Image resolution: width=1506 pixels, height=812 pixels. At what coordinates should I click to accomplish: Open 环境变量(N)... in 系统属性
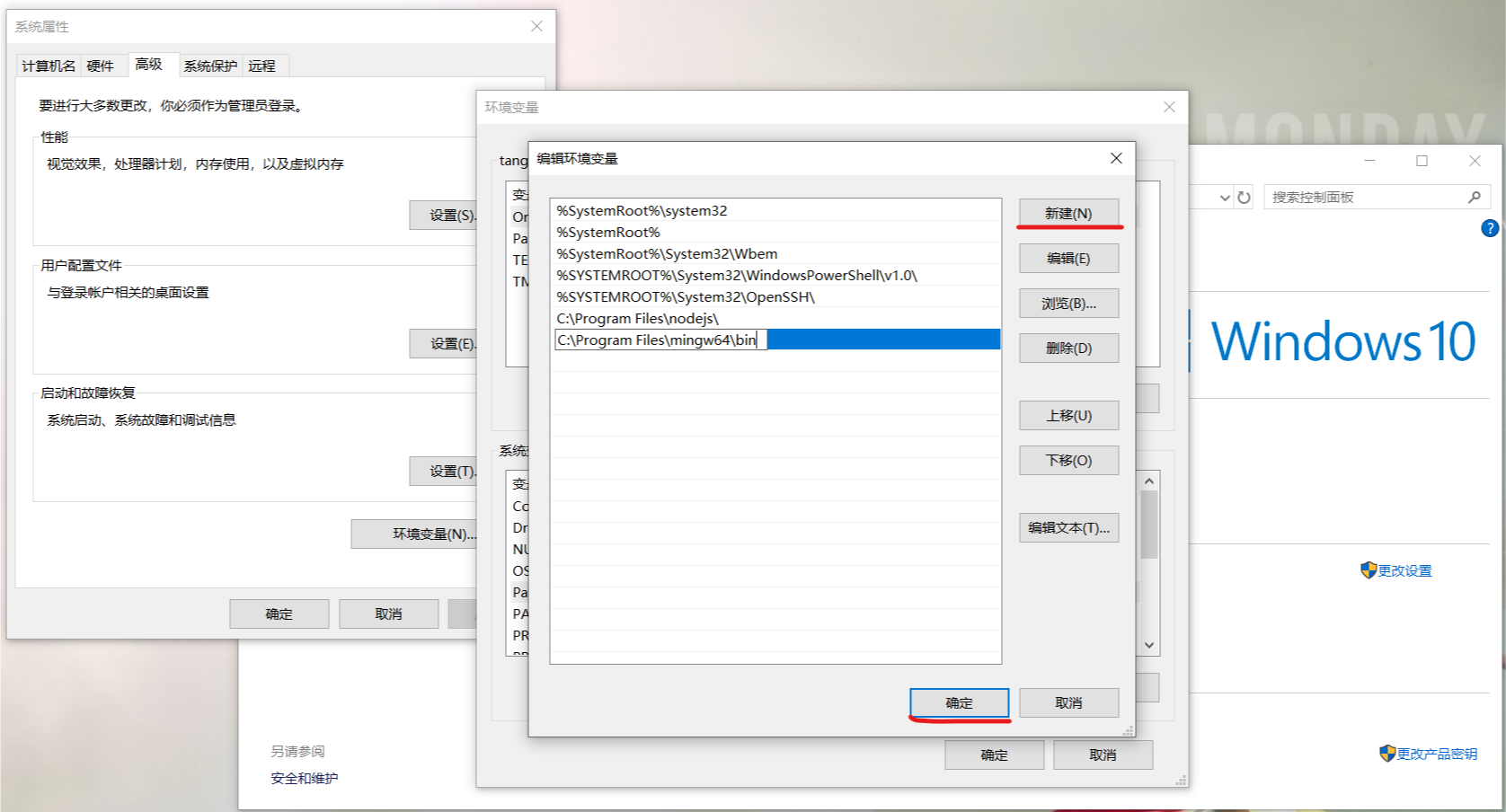414,534
